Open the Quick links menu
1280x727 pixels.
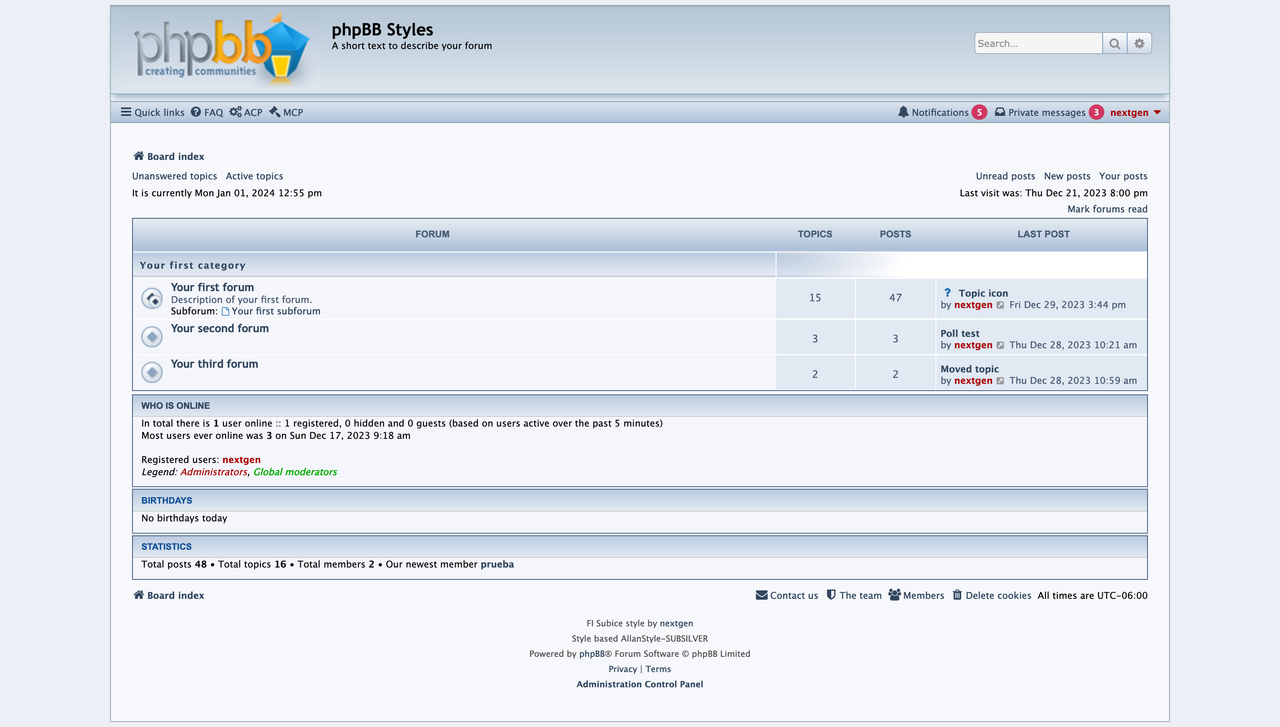coord(151,112)
